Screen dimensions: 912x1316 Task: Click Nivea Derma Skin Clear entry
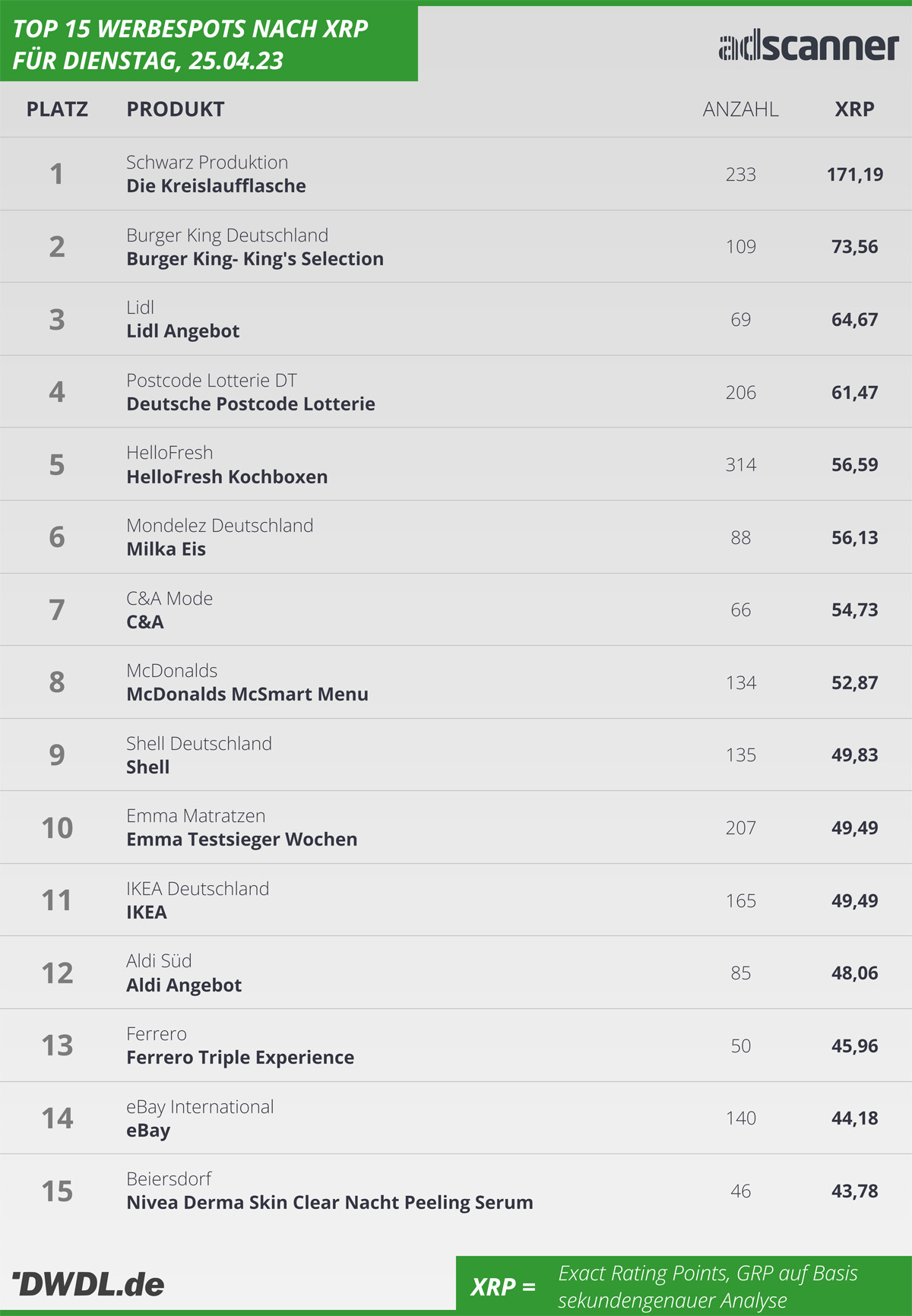(x=330, y=1203)
